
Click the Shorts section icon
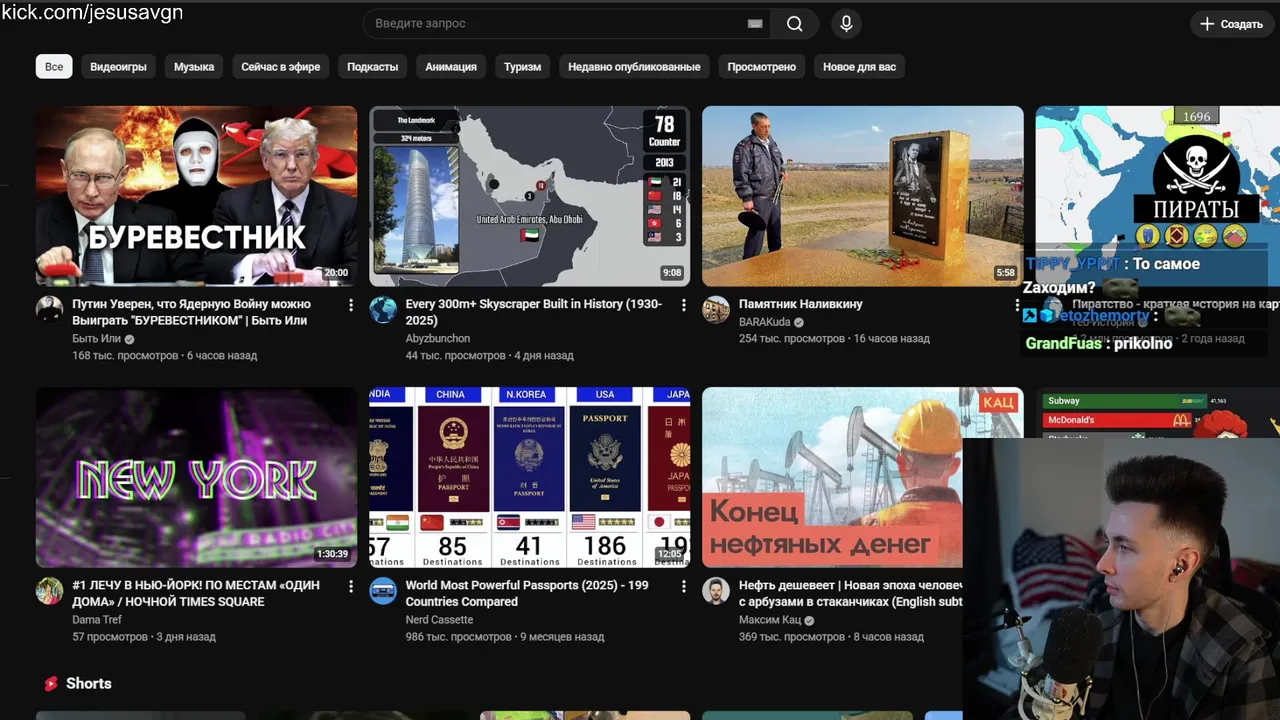[50, 684]
